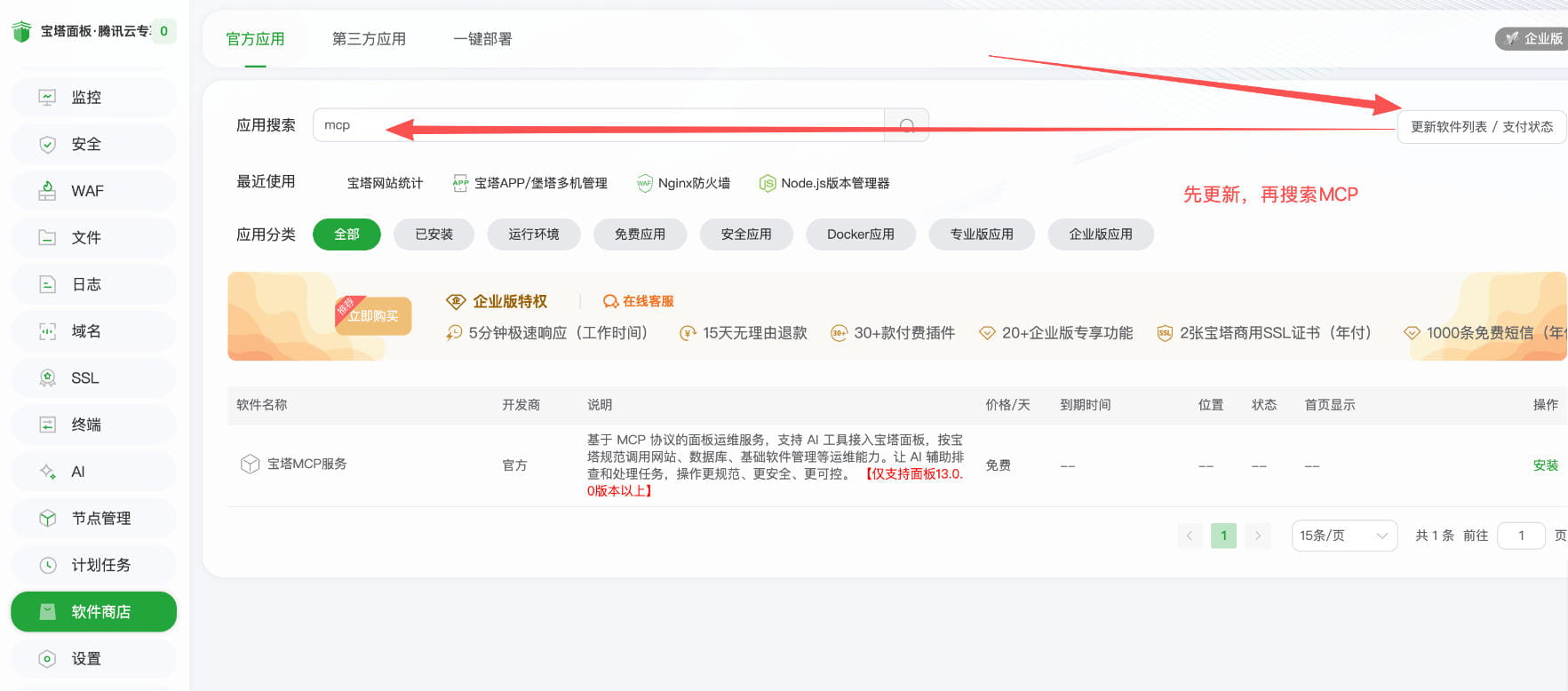
Task: Open the 安全 shield icon
Action: [x=48, y=145]
